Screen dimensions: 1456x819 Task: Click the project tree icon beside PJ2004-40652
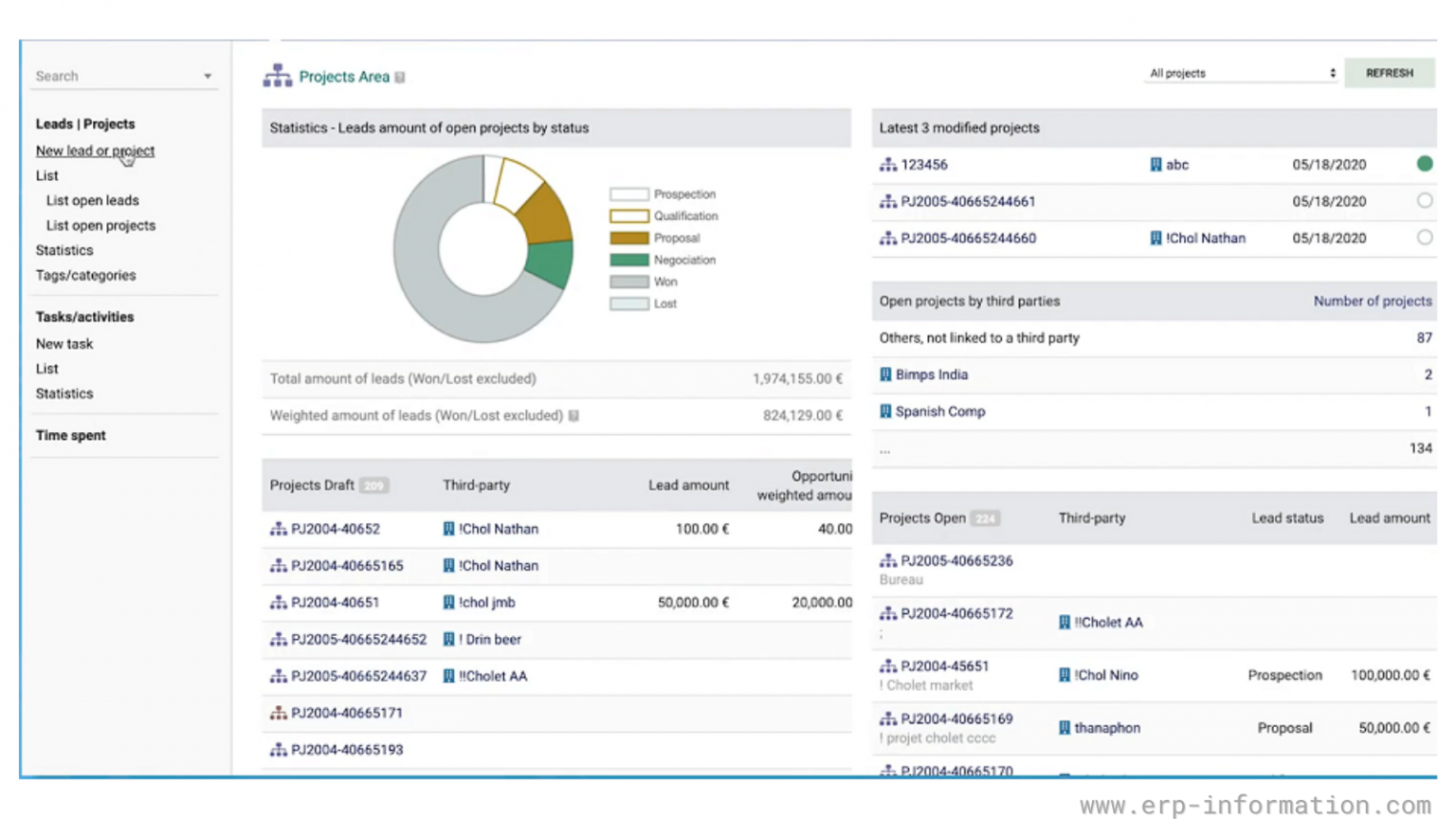(279, 529)
